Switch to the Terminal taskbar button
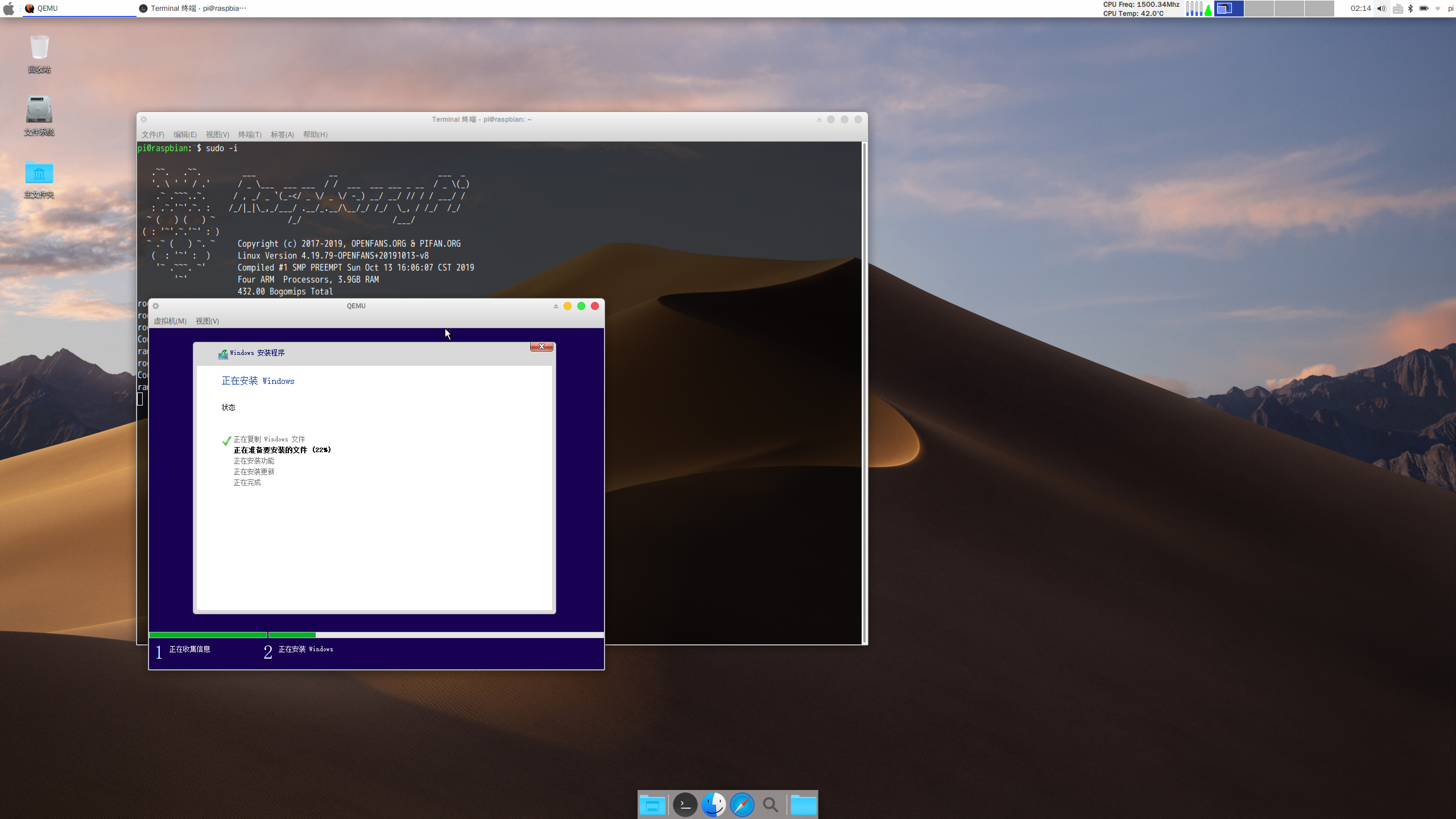The height and width of the screenshot is (819, 1456). 193,9
